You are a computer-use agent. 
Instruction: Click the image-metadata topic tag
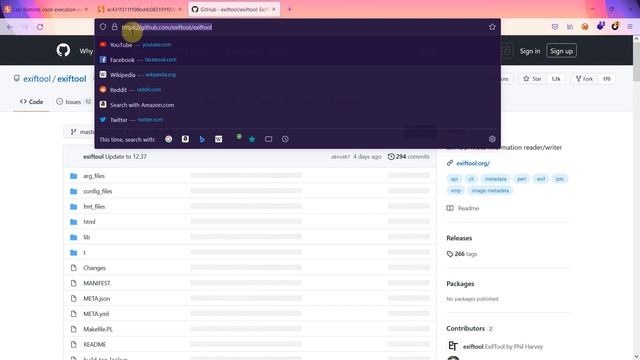point(490,191)
